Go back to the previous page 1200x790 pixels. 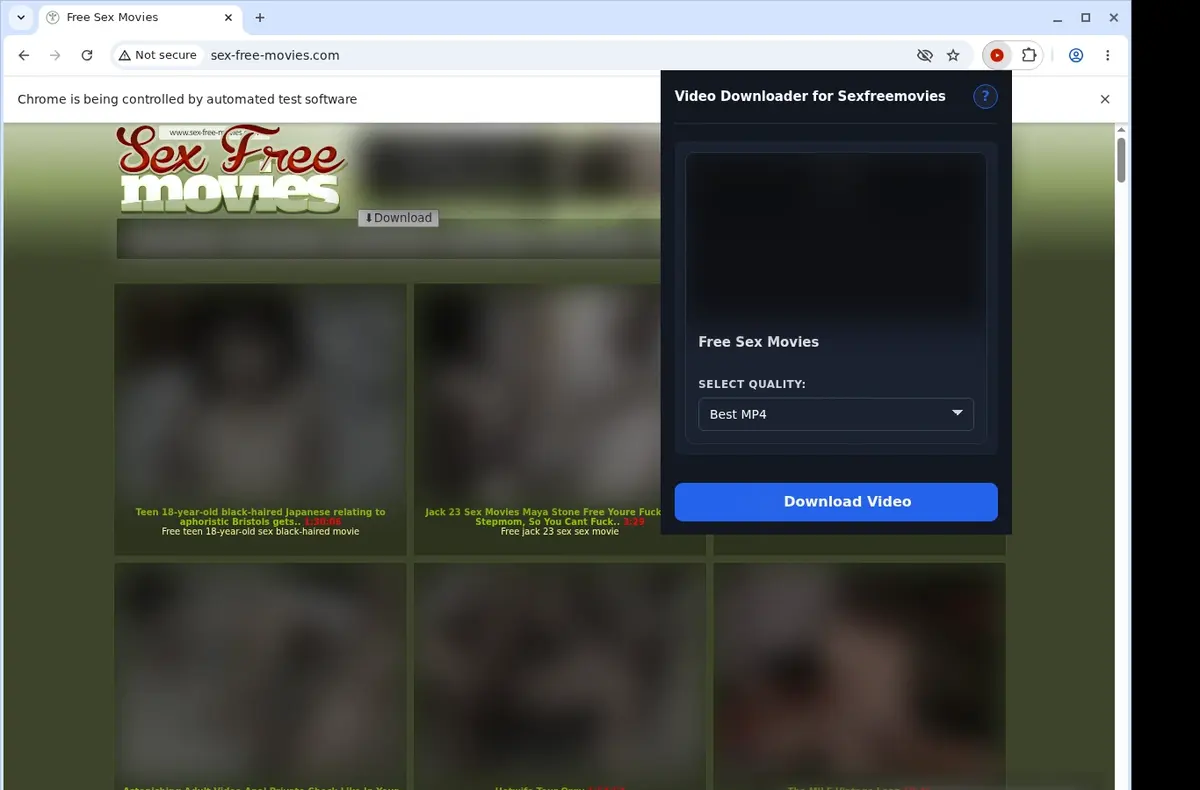pyautogui.click(x=24, y=55)
